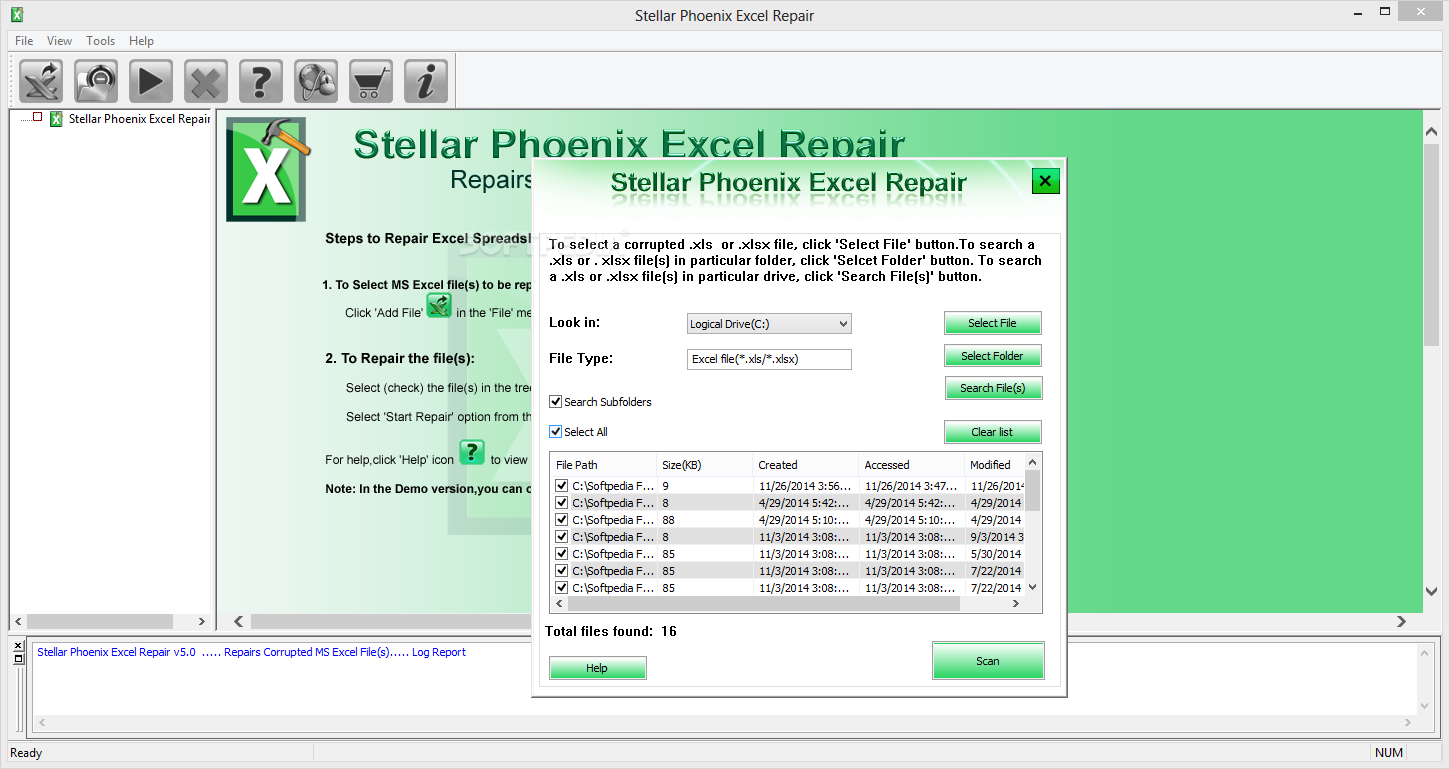Uncheck the row modified 9/3/2014
The height and width of the screenshot is (769, 1450).
[x=562, y=537]
